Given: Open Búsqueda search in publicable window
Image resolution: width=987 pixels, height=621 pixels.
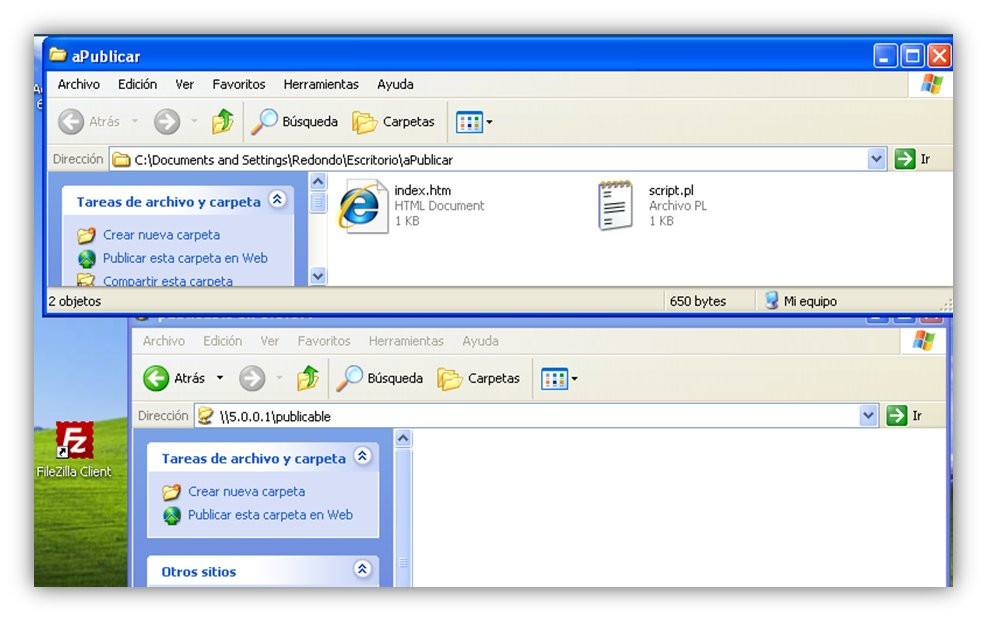Looking at the screenshot, I should coord(380,378).
